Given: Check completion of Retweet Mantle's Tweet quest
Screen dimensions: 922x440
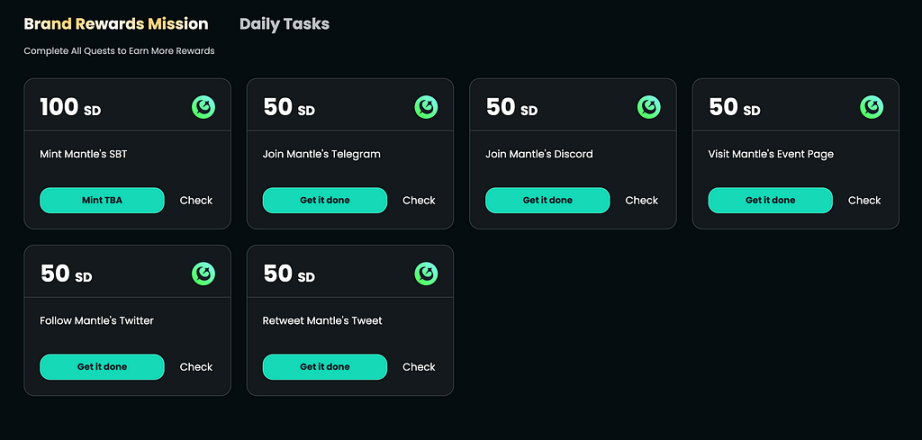Looking at the screenshot, I should tap(419, 367).
